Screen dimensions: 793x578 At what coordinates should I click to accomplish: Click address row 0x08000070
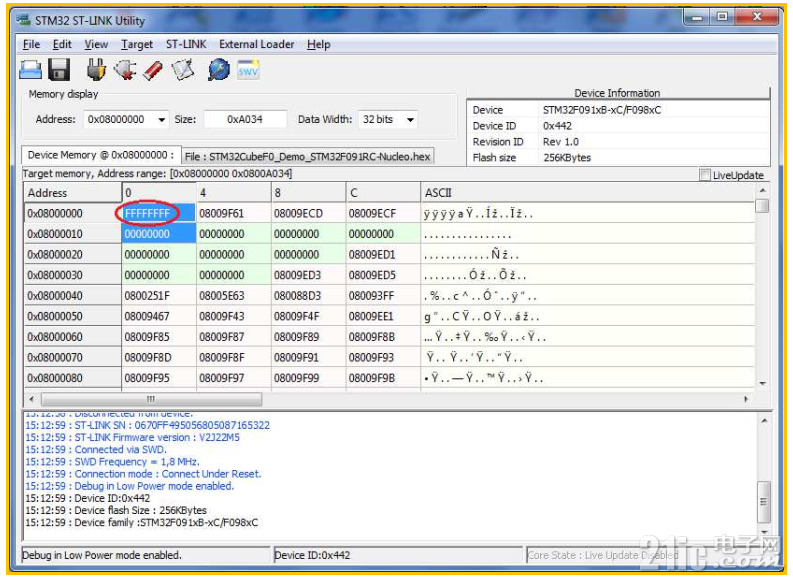coord(73,358)
